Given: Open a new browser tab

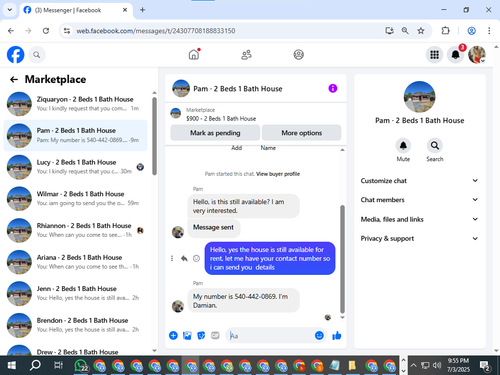Looking at the screenshot, I should [x=142, y=10].
